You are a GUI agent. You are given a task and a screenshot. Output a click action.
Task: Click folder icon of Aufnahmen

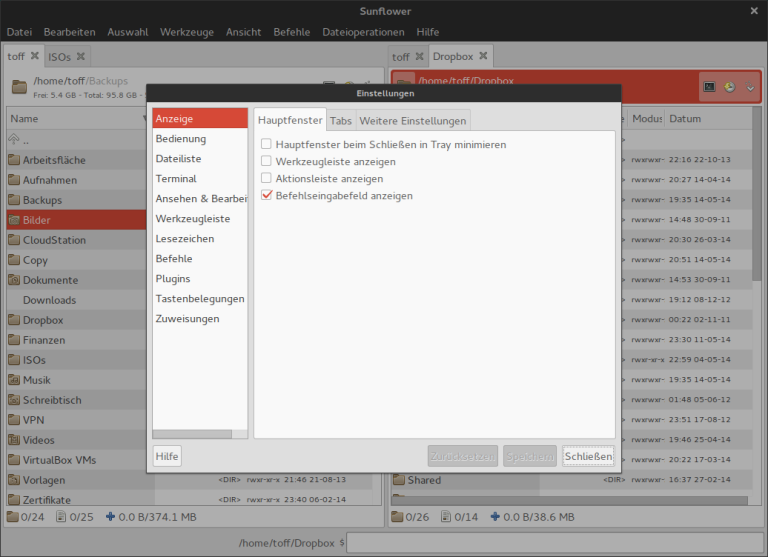[x=14, y=180]
